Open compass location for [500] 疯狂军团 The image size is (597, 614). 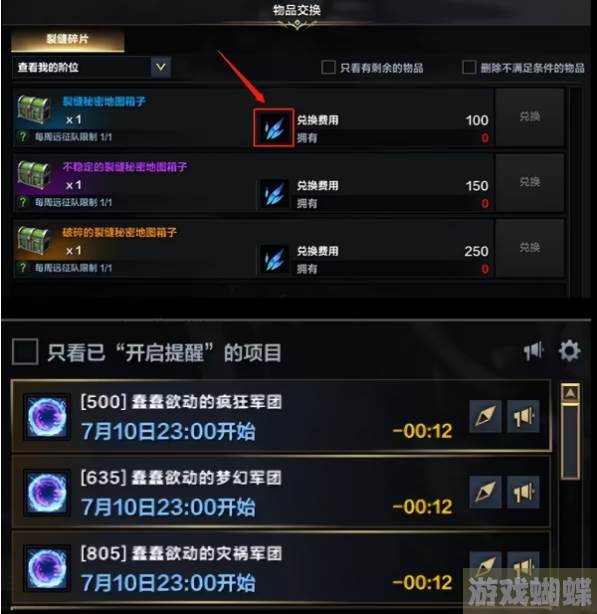485,416
